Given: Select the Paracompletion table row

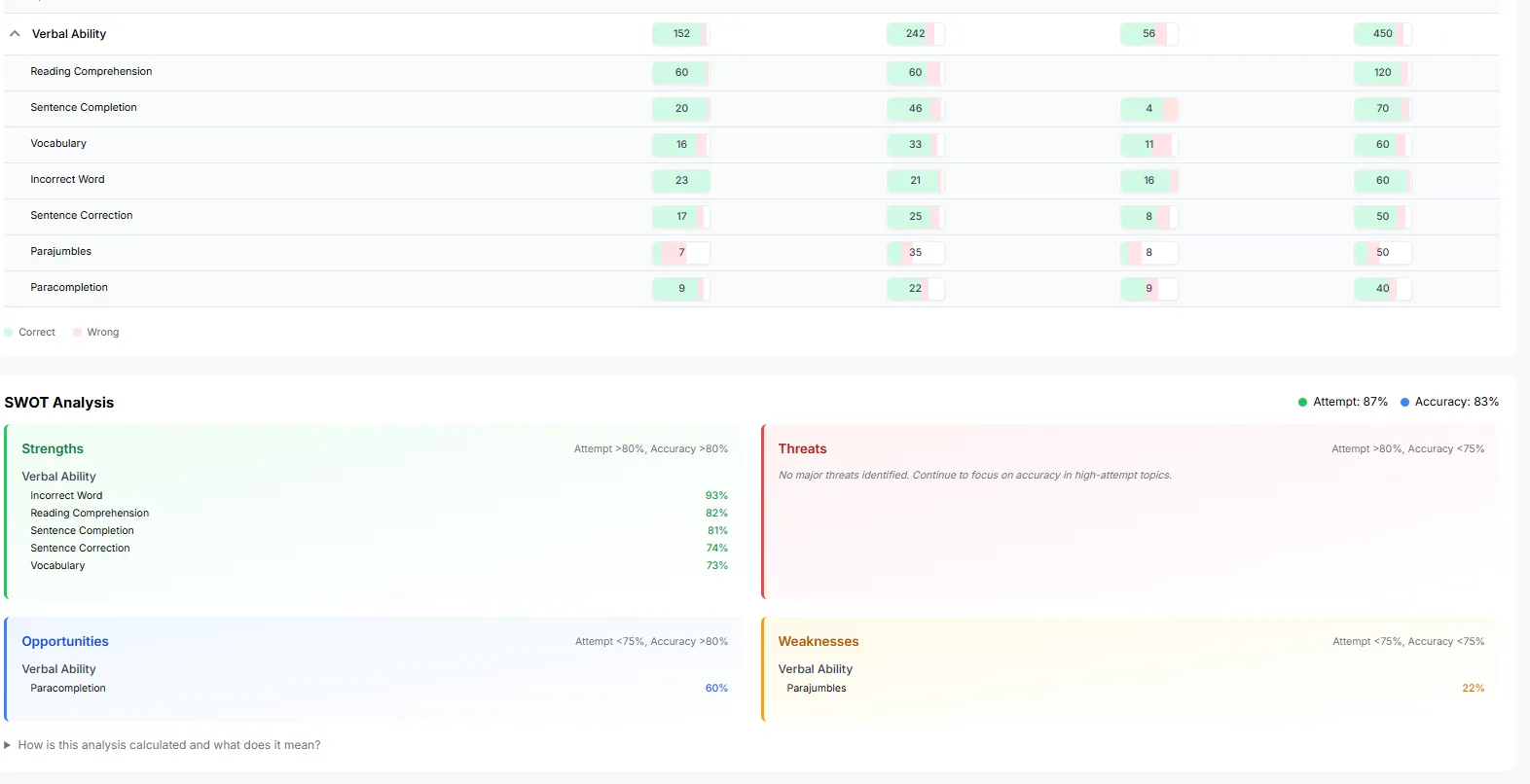Looking at the screenshot, I should point(751,289).
